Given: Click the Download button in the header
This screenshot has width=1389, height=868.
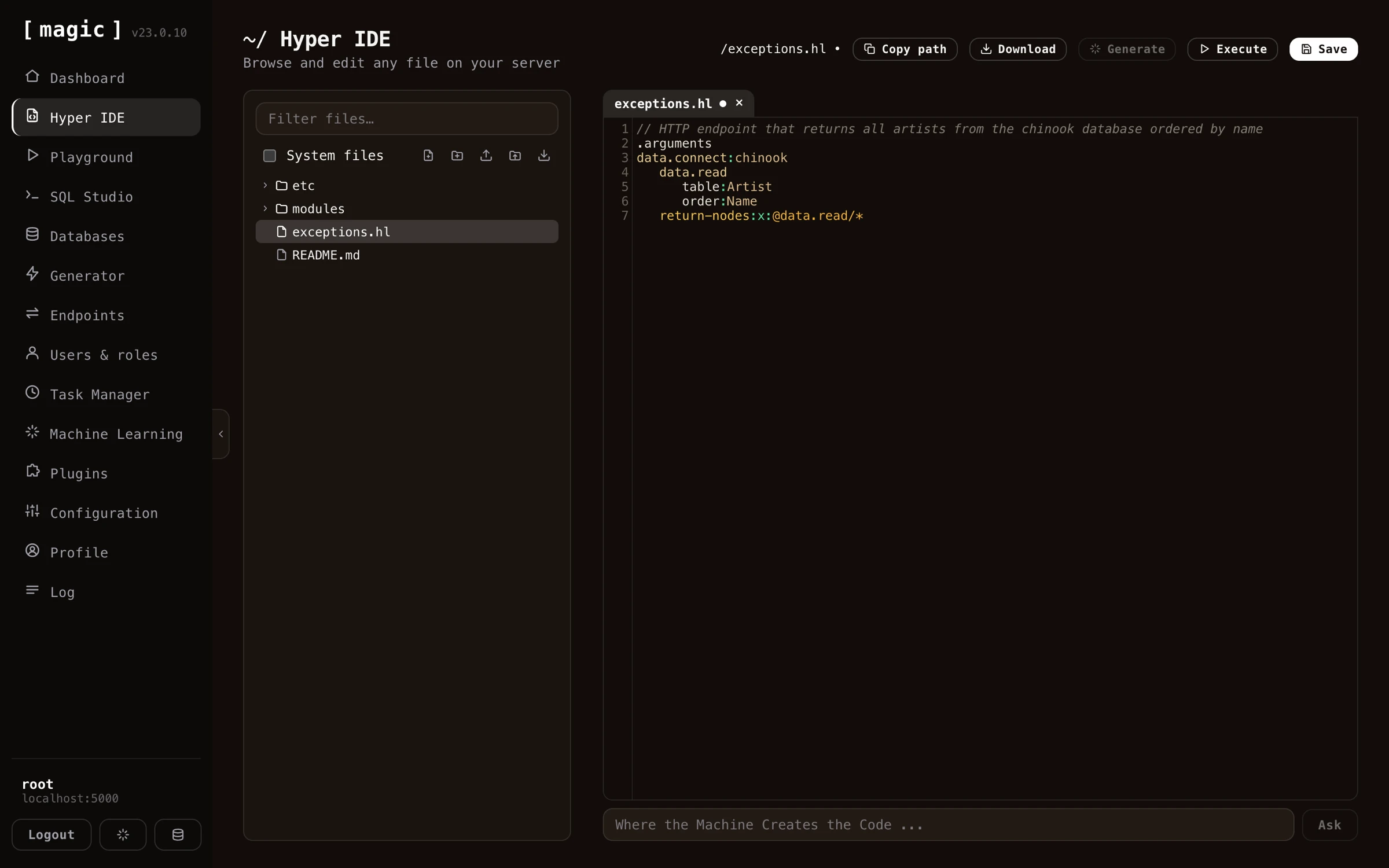Looking at the screenshot, I should tap(1018, 49).
